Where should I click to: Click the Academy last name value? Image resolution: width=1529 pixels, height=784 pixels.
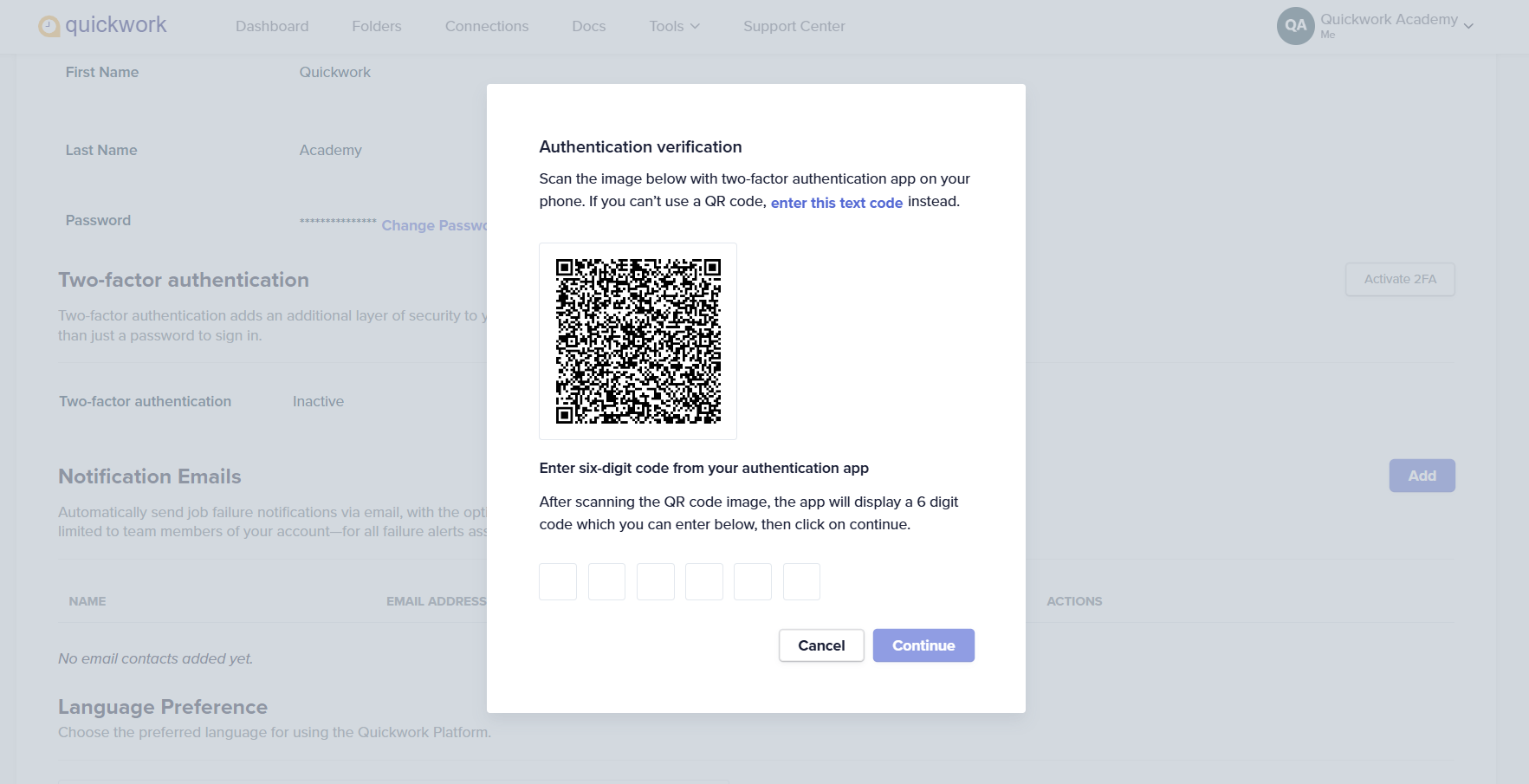coord(331,150)
